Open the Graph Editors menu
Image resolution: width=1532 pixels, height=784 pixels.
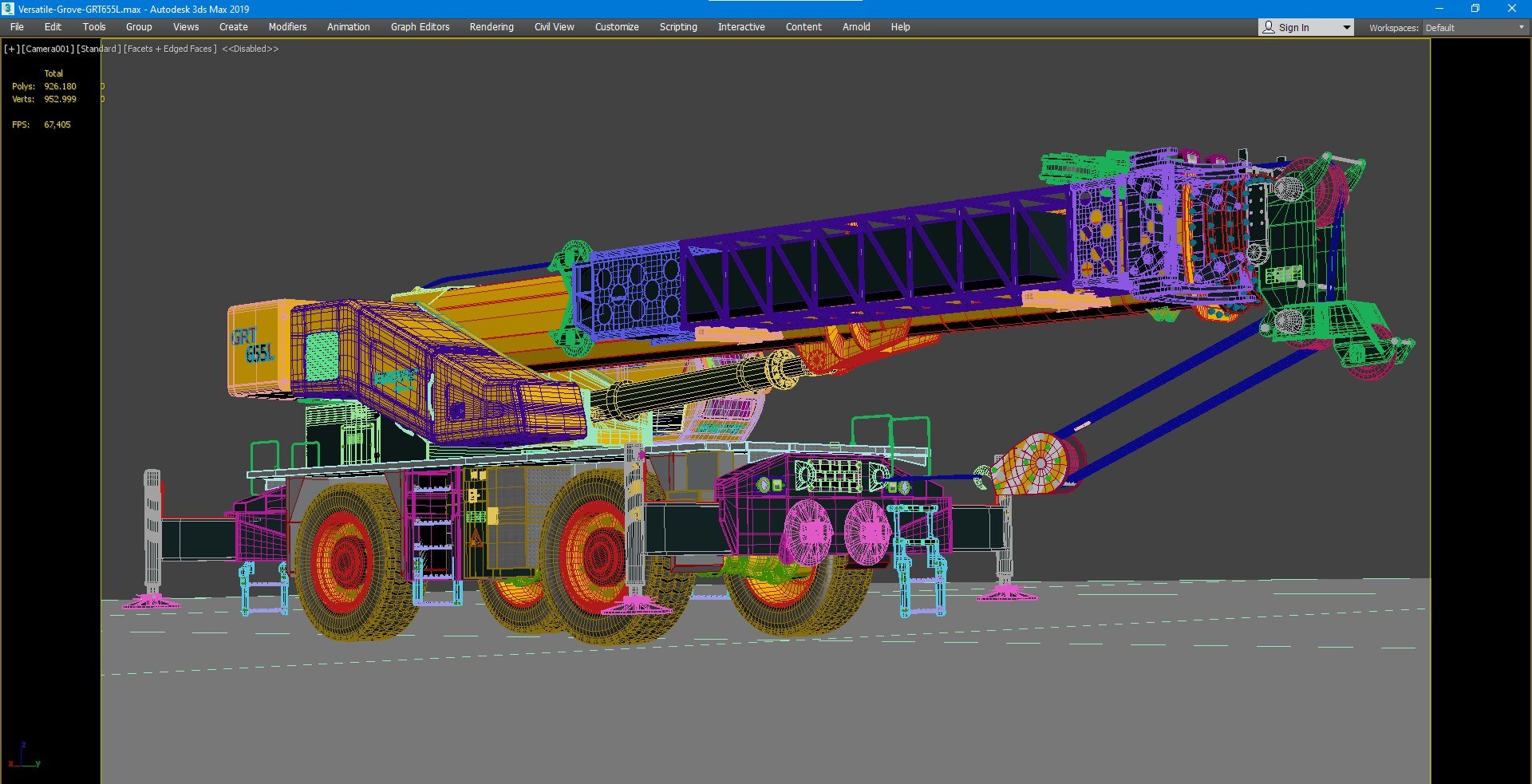tap(420, 27)
